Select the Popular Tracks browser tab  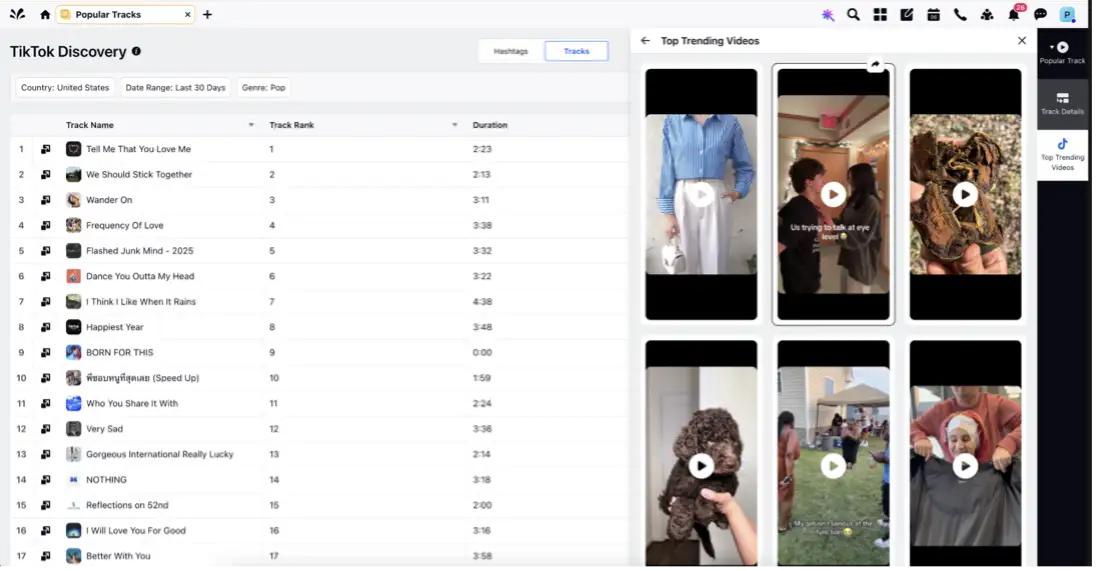(126, 14)
